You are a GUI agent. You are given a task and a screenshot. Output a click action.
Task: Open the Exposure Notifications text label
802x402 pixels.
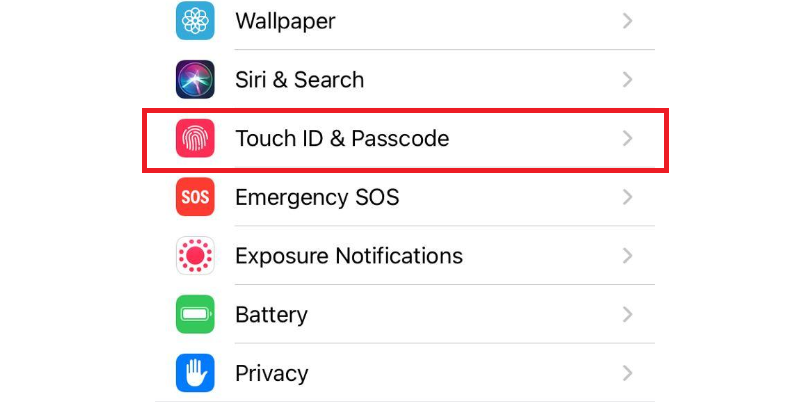coord(349,256)
